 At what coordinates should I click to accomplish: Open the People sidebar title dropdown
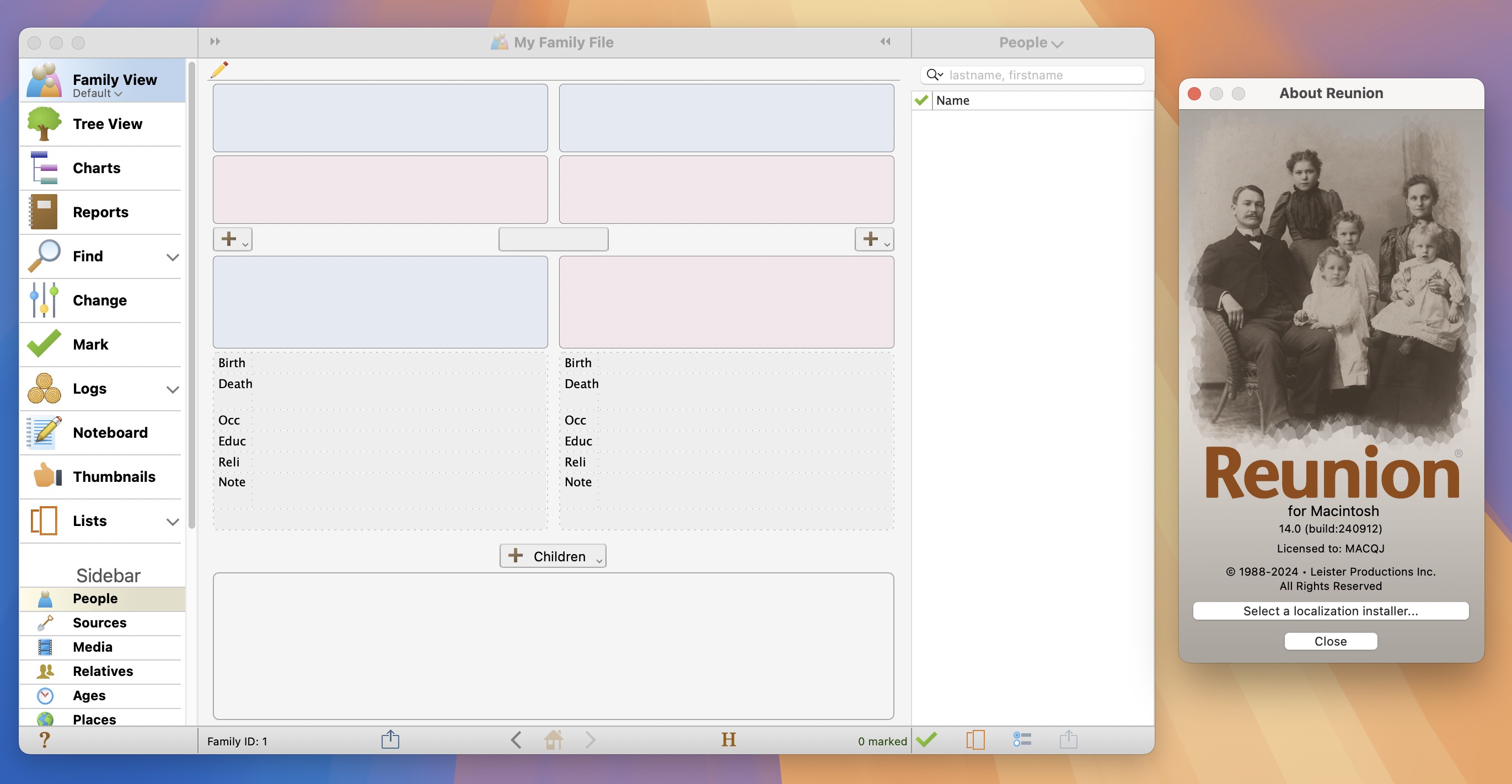(x=1031, y=42)
